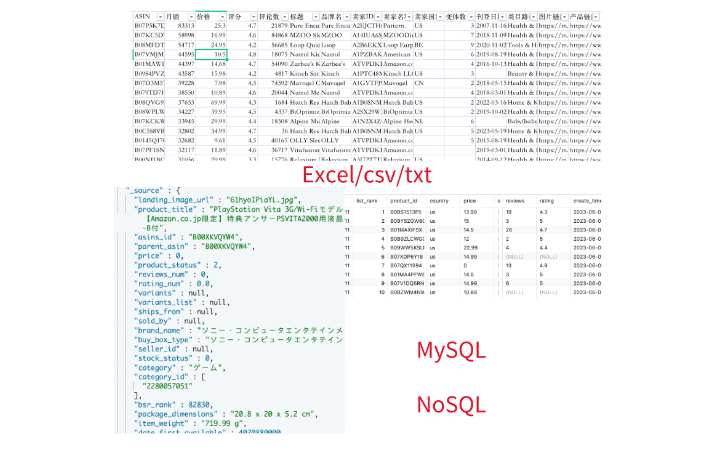Click the "brand_name" JSON line

coord(238,331)
